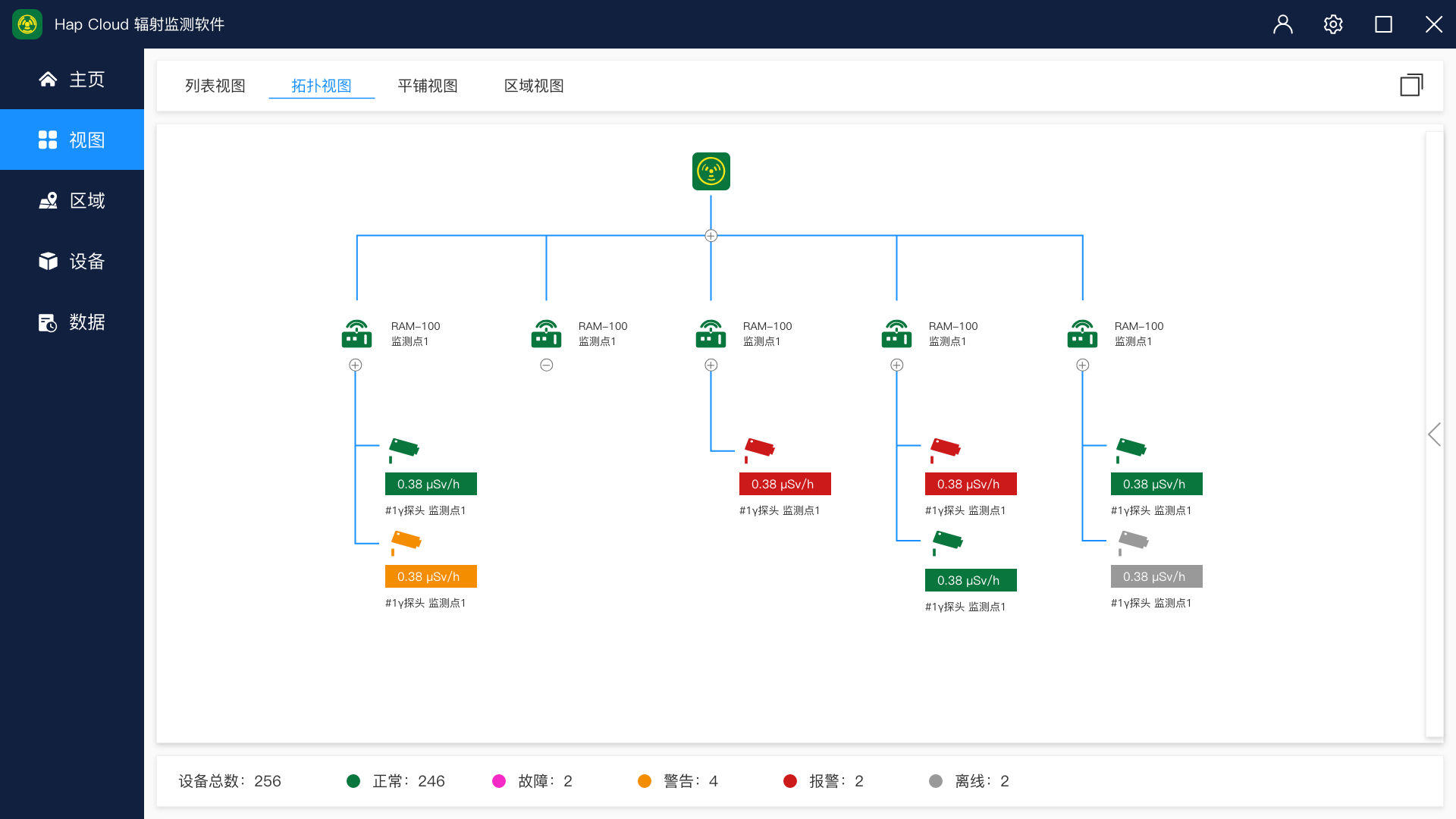Open 区域 area section in sidebar
The image size is (1456, 819).
click(x=72, y=200)
